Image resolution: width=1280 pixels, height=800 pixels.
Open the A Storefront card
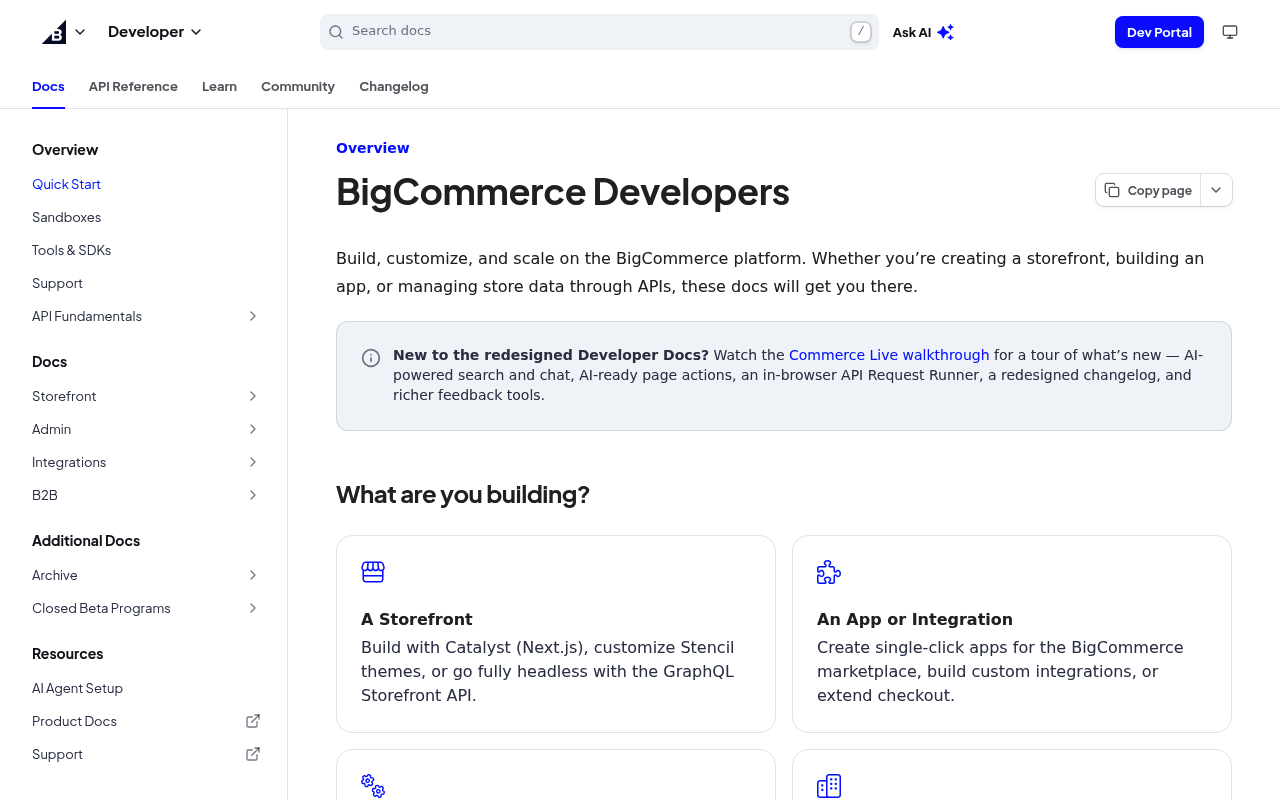click(556, 634)
